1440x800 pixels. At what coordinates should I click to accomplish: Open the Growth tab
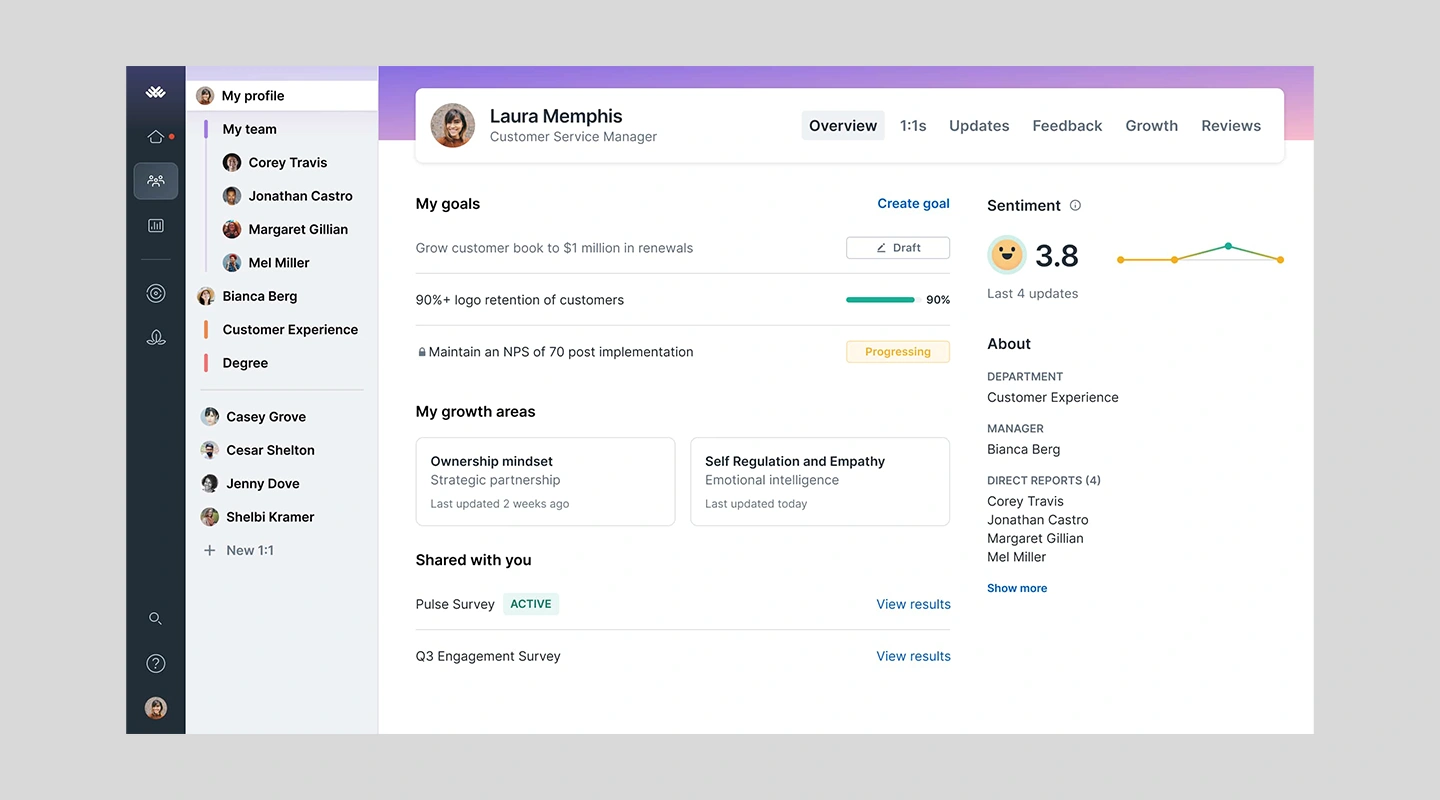click(1151, 125)
